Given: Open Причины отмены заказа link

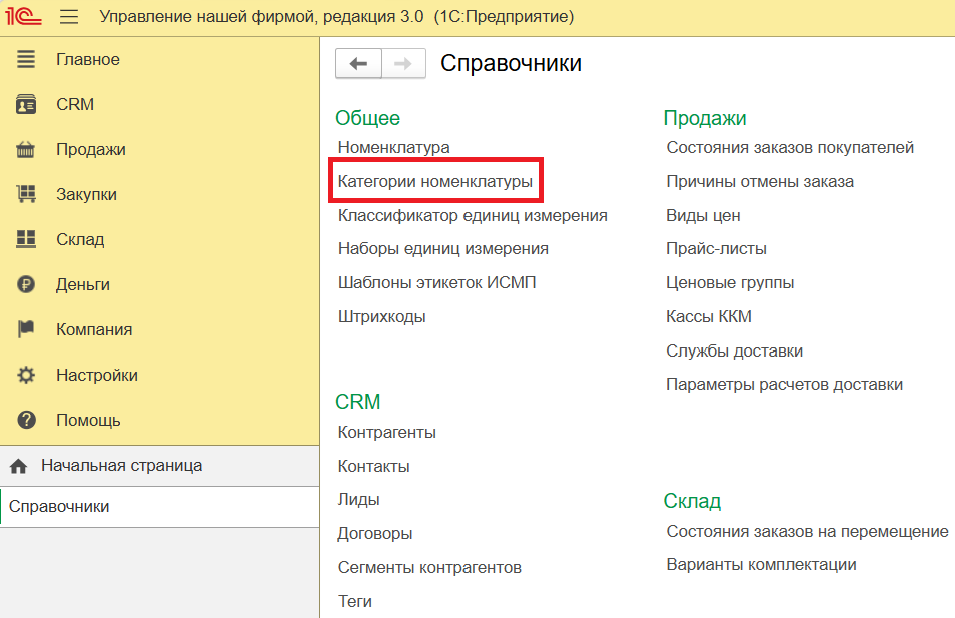Looking at the screenshot, I should click(760, 181).
